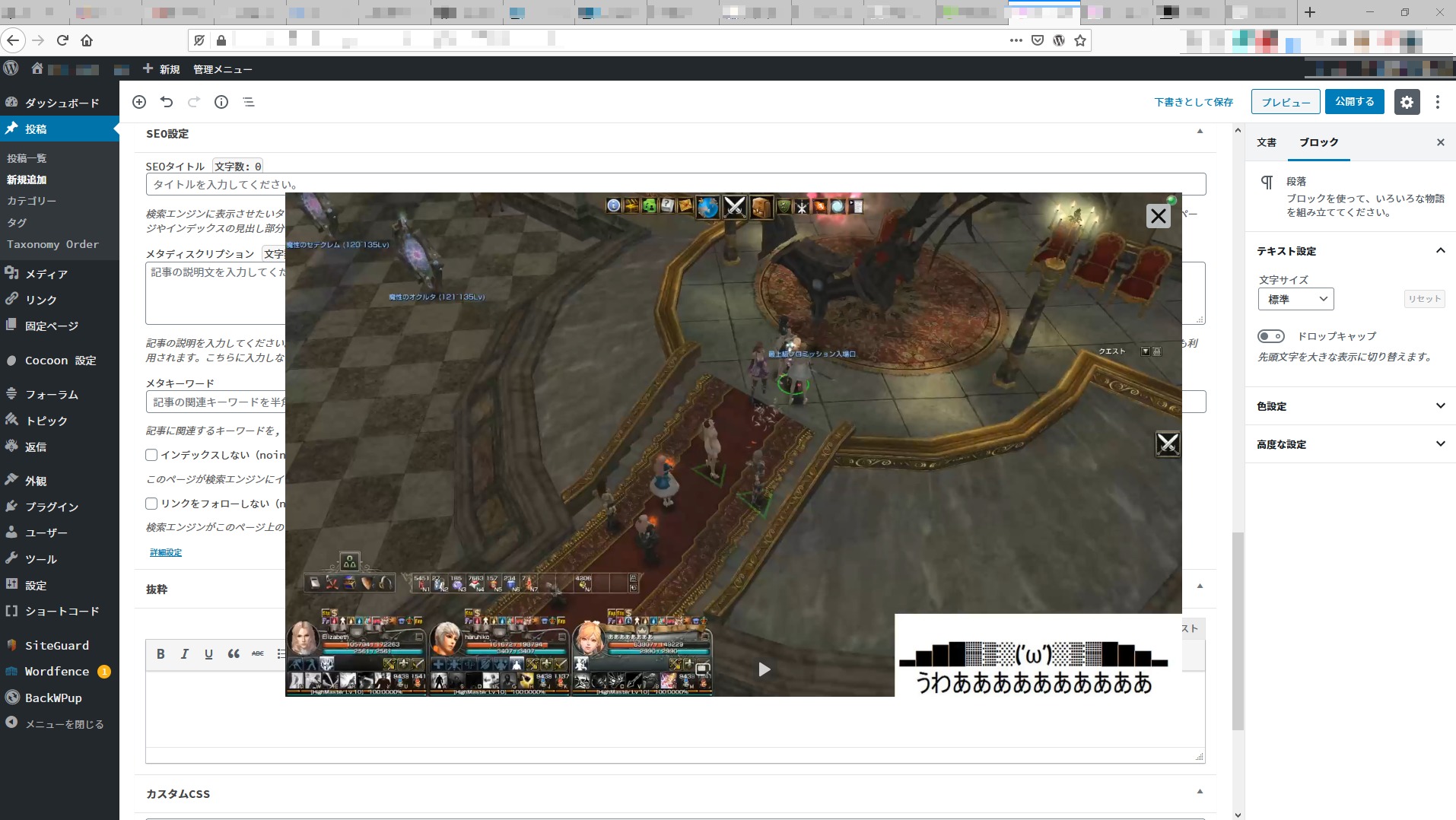Collapse the SEO settings metabox
This screenshot has height=820, width=1456.
pos(1200,132)
